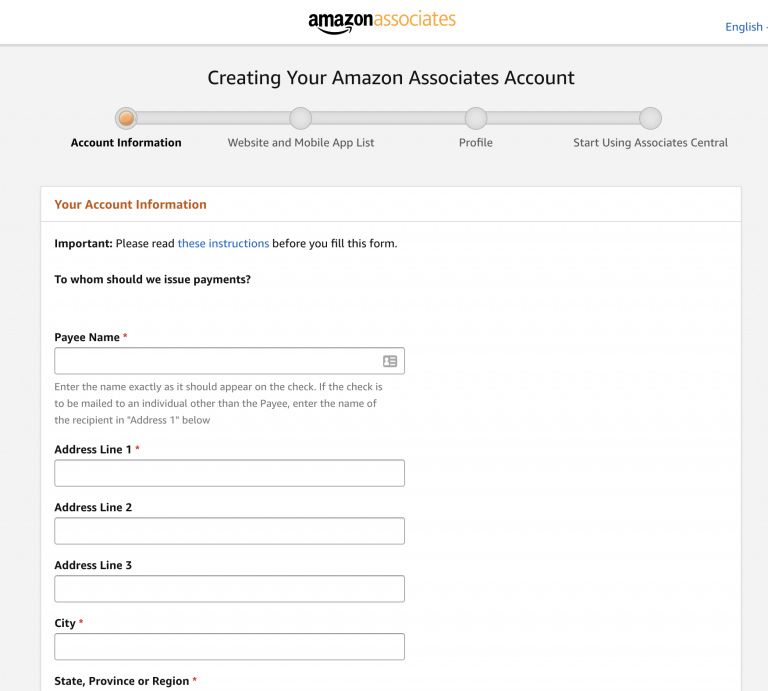768x691 pixels.
Task: Click the Amazon Associates logo
Action: point(382,22)
